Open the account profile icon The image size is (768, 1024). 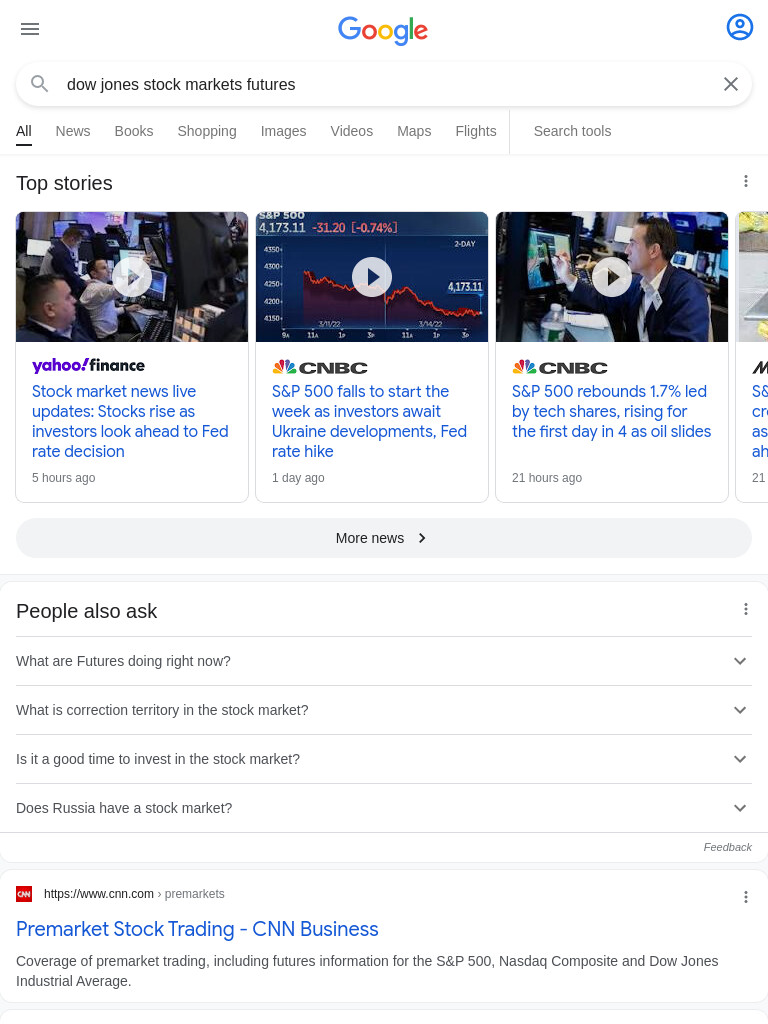pos(739,27)
